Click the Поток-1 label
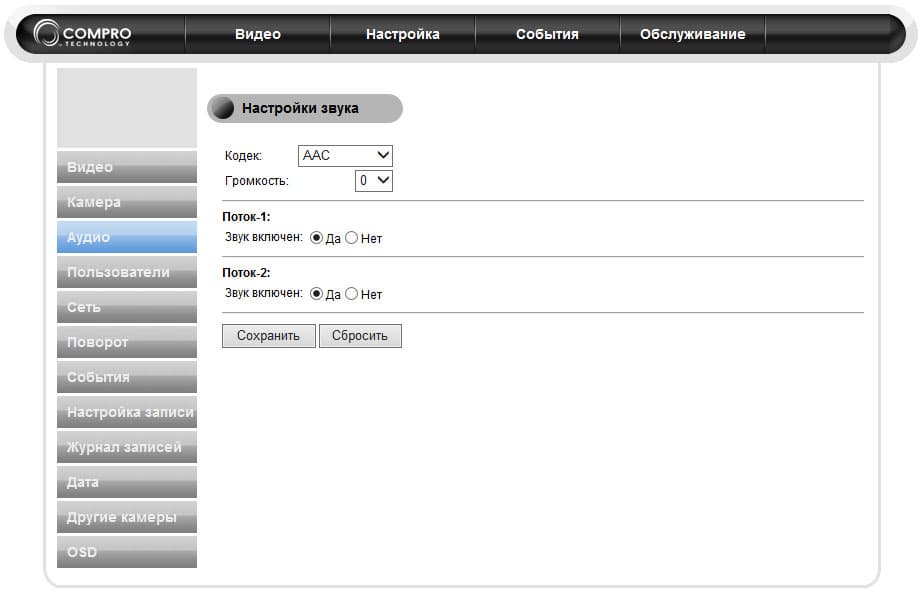Image resolution: width=921 pixels, height=599 pixels. point(246,217)
